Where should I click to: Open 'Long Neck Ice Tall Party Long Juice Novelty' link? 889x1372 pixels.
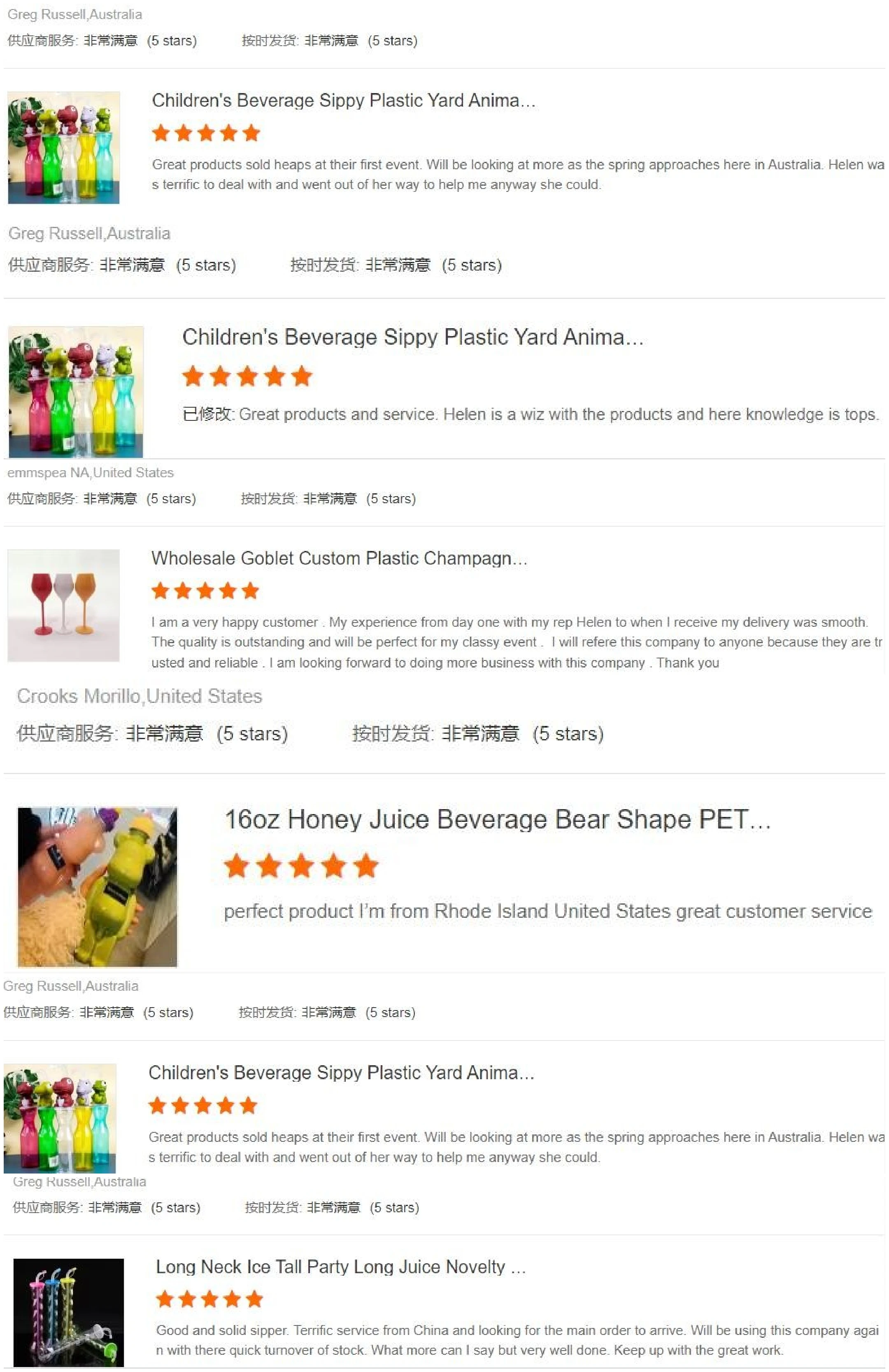[341, 1267]
